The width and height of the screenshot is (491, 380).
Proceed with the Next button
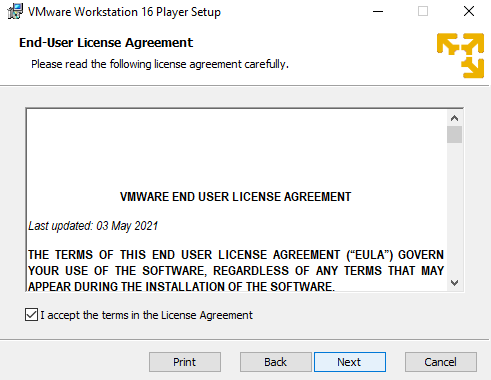[350, 362]
